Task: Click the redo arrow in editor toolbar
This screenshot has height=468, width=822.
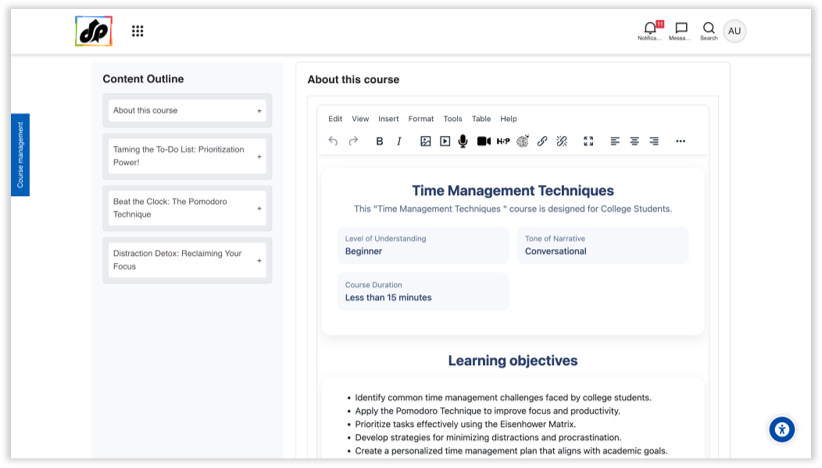Action: point(353,141)
